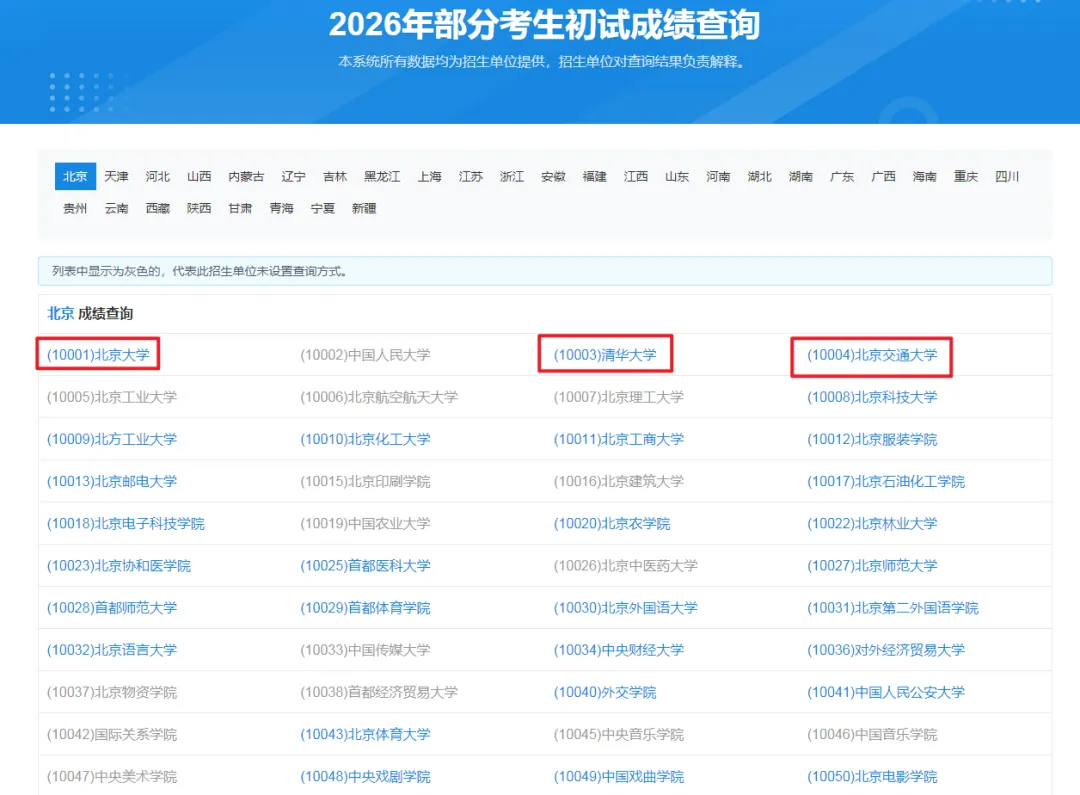Open the 广西 tab
Viewport: 1080px width, 795px height.
coord(883,176)
